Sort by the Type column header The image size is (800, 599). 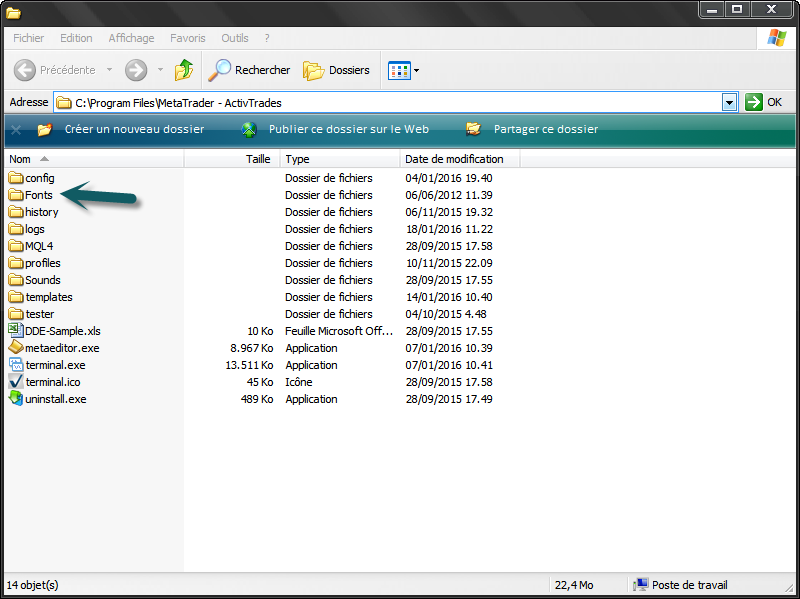(340, 159)
